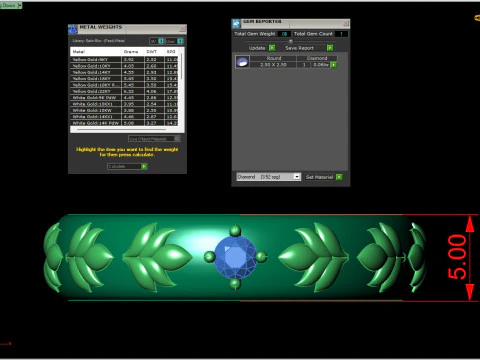Click the Set Material green arrow
Viewport: 480px width, 360px height.
pyautogui.click(x=339, y=177)
